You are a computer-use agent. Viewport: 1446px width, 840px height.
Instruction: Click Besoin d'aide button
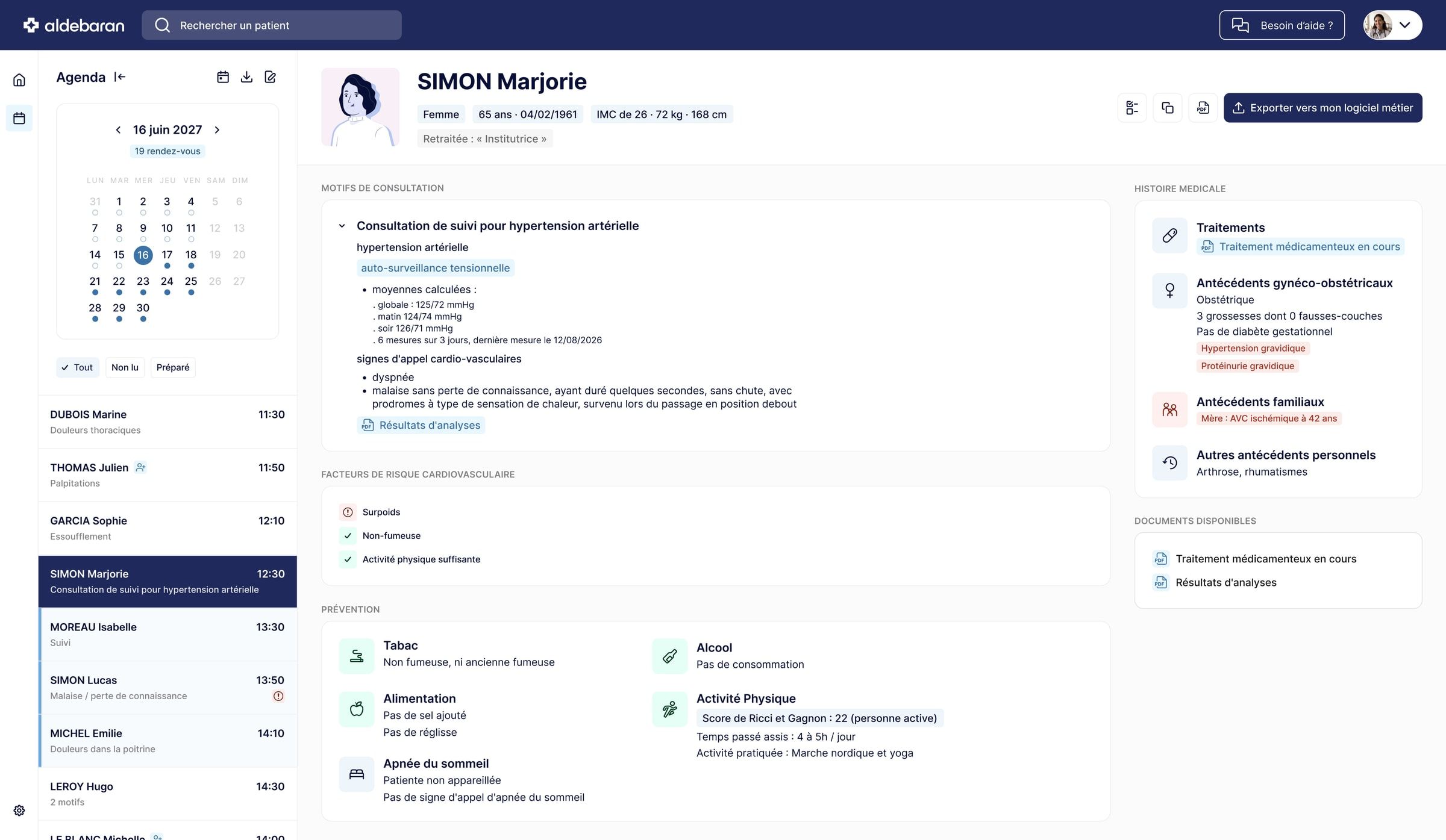1282,25
